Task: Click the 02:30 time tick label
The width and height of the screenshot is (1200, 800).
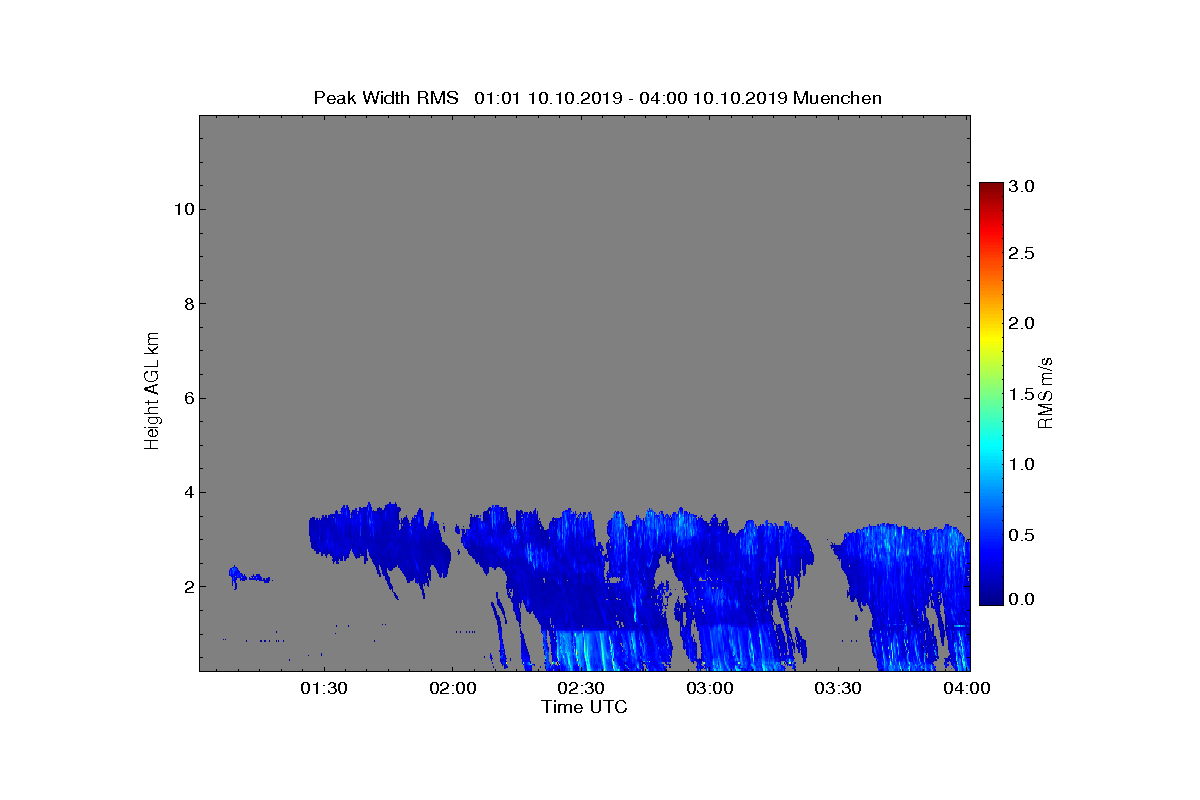Action: click(582, 688)
